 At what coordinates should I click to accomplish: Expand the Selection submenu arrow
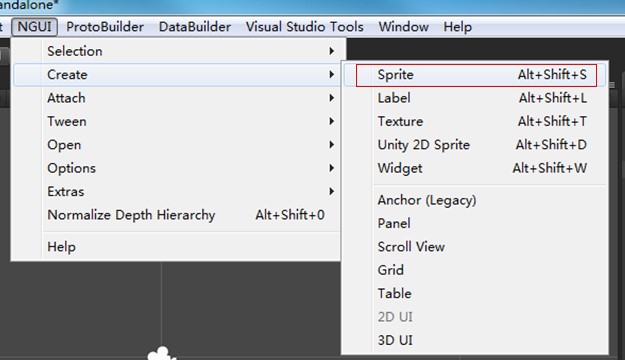tap(331, 51)
